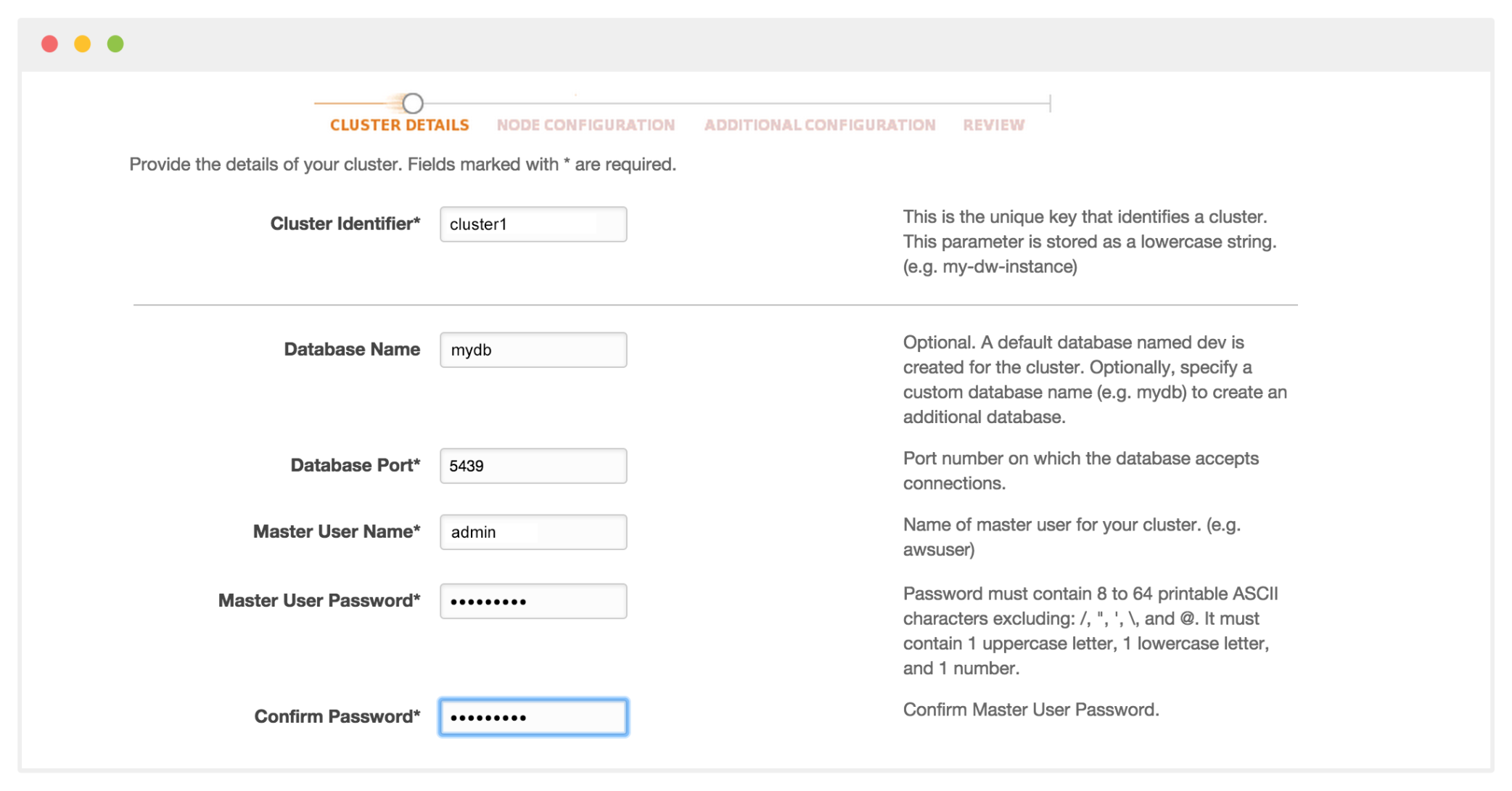The image size is (1512, 791).
Task: Select the Cluster Details step
Action: point(399,124)
